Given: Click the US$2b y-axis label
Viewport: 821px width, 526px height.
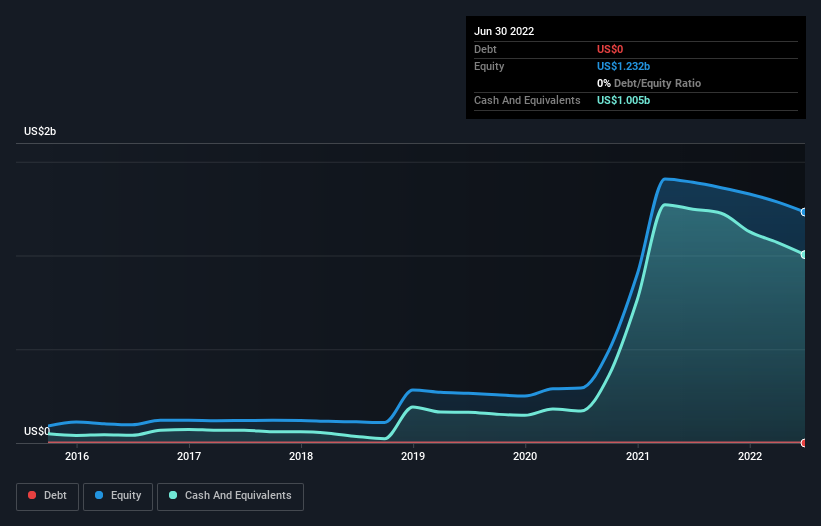Looking at the screenshot, I should (40, 131).
